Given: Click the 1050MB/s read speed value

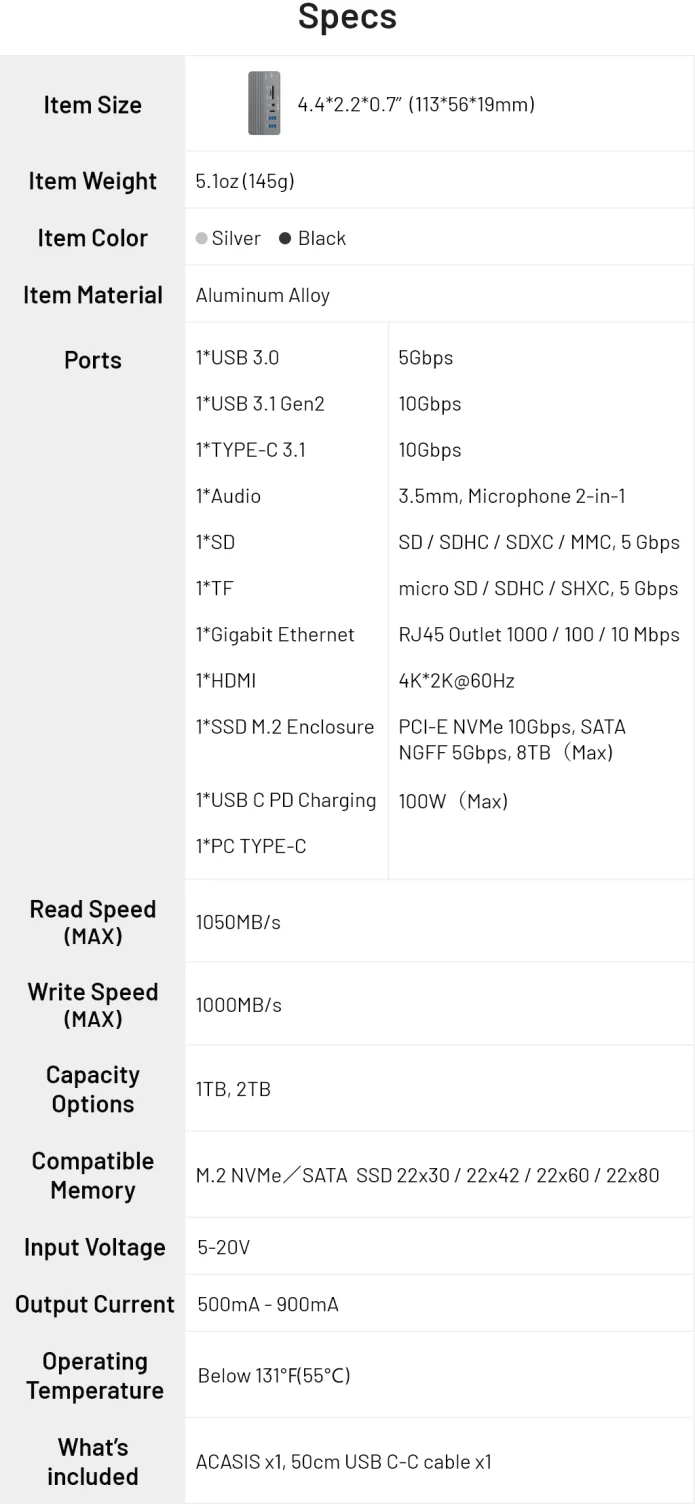Looking at the screenshot, I should [238, 922].
